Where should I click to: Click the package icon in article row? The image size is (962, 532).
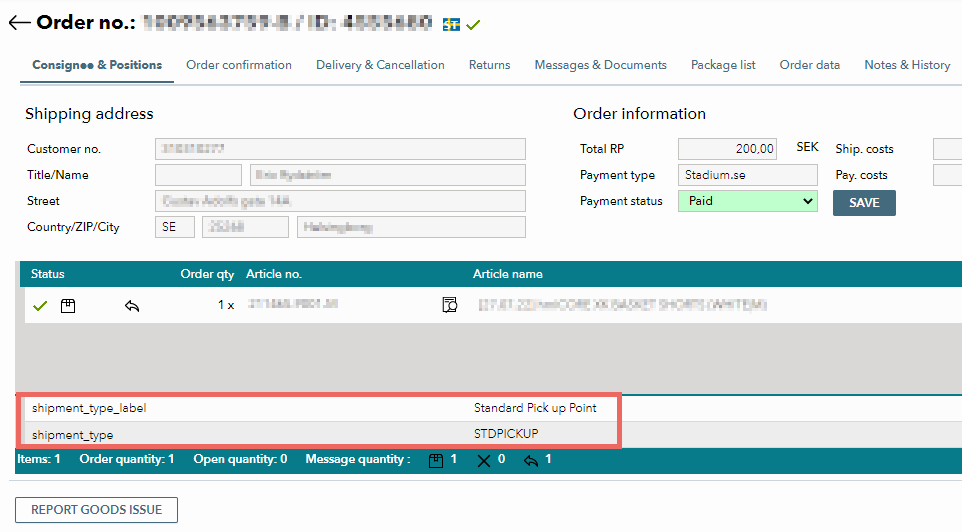pyautogui.click(x=68, y=306)
